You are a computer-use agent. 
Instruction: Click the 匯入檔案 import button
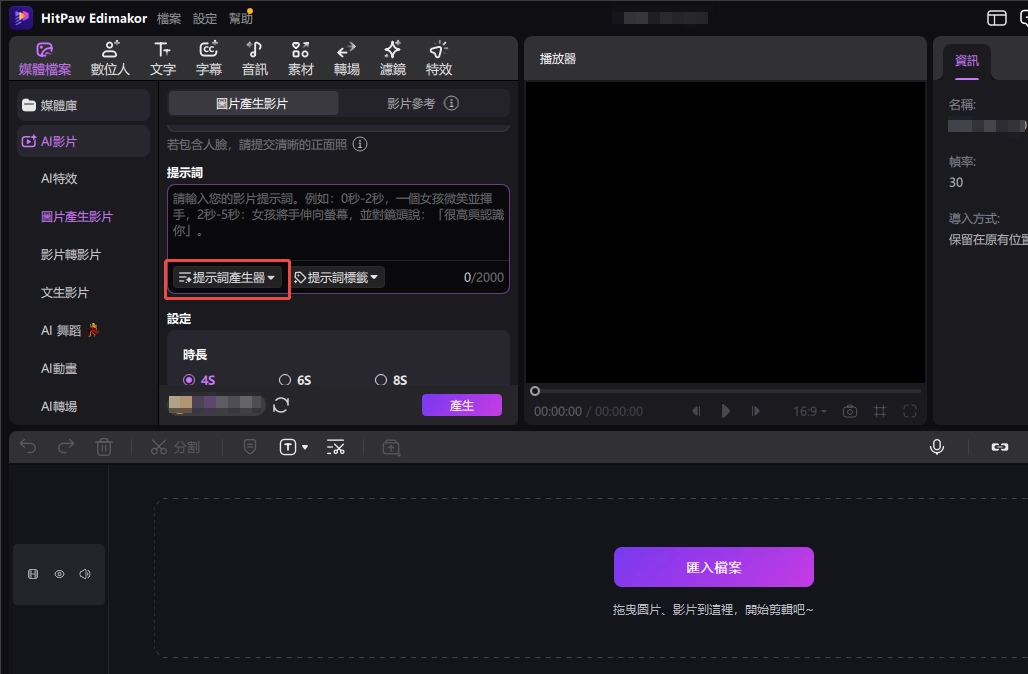point(713,567)
